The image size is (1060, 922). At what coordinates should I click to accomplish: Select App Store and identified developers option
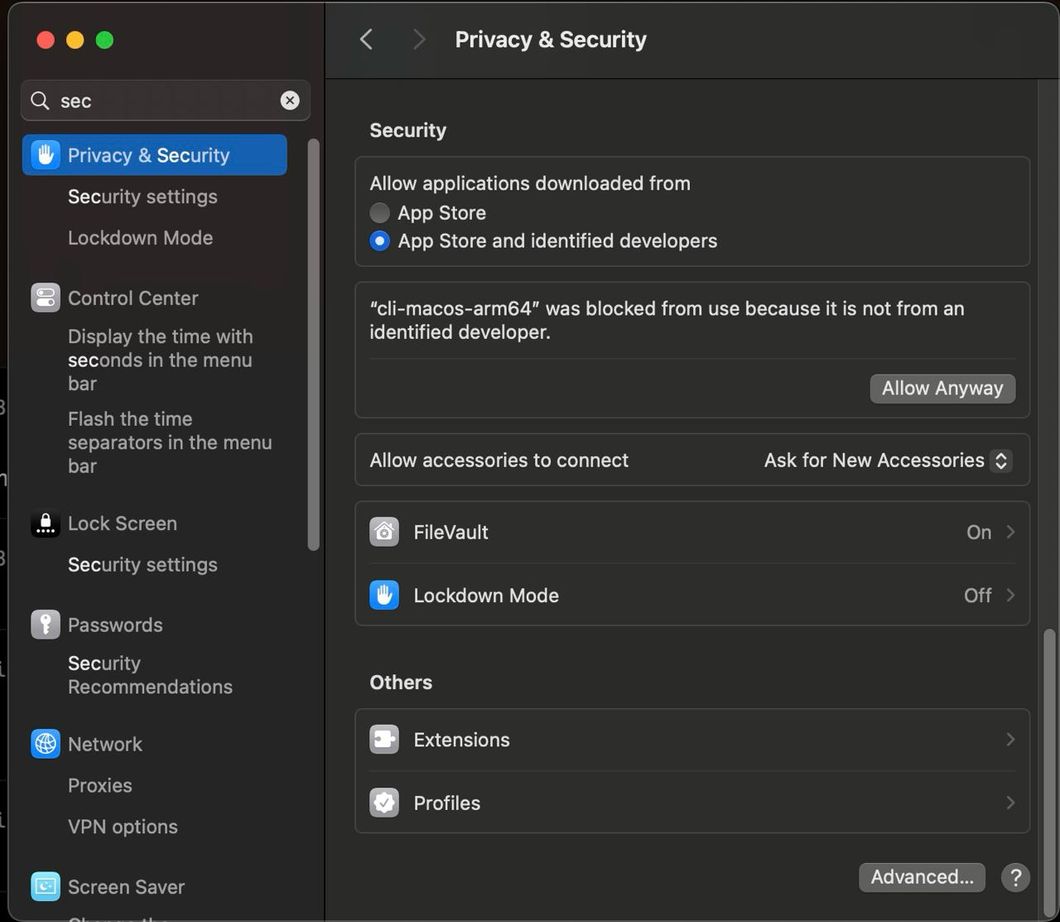click(x=380, y=241)
